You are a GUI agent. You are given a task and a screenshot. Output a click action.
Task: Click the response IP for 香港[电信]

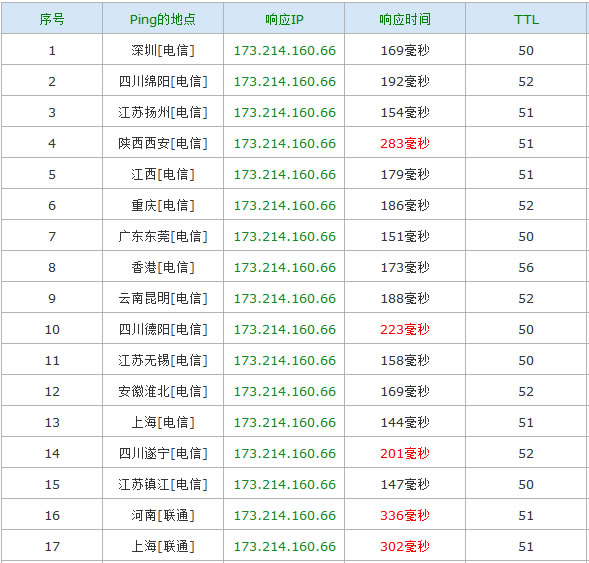[x=285, y=267]
